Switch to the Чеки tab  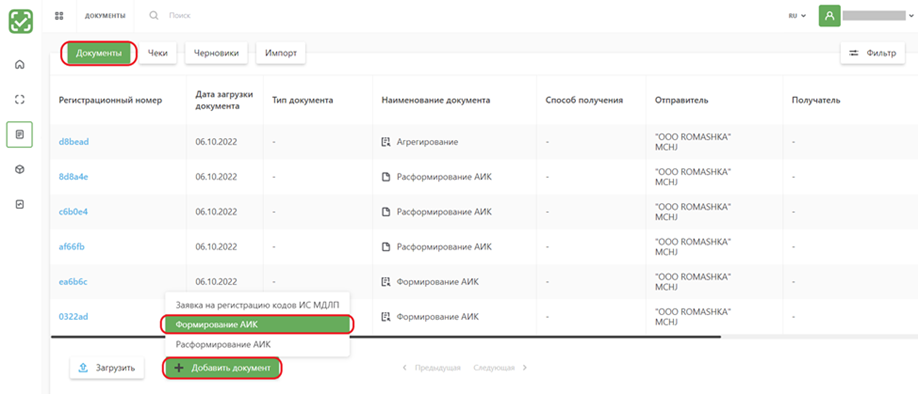click(158, 53)
